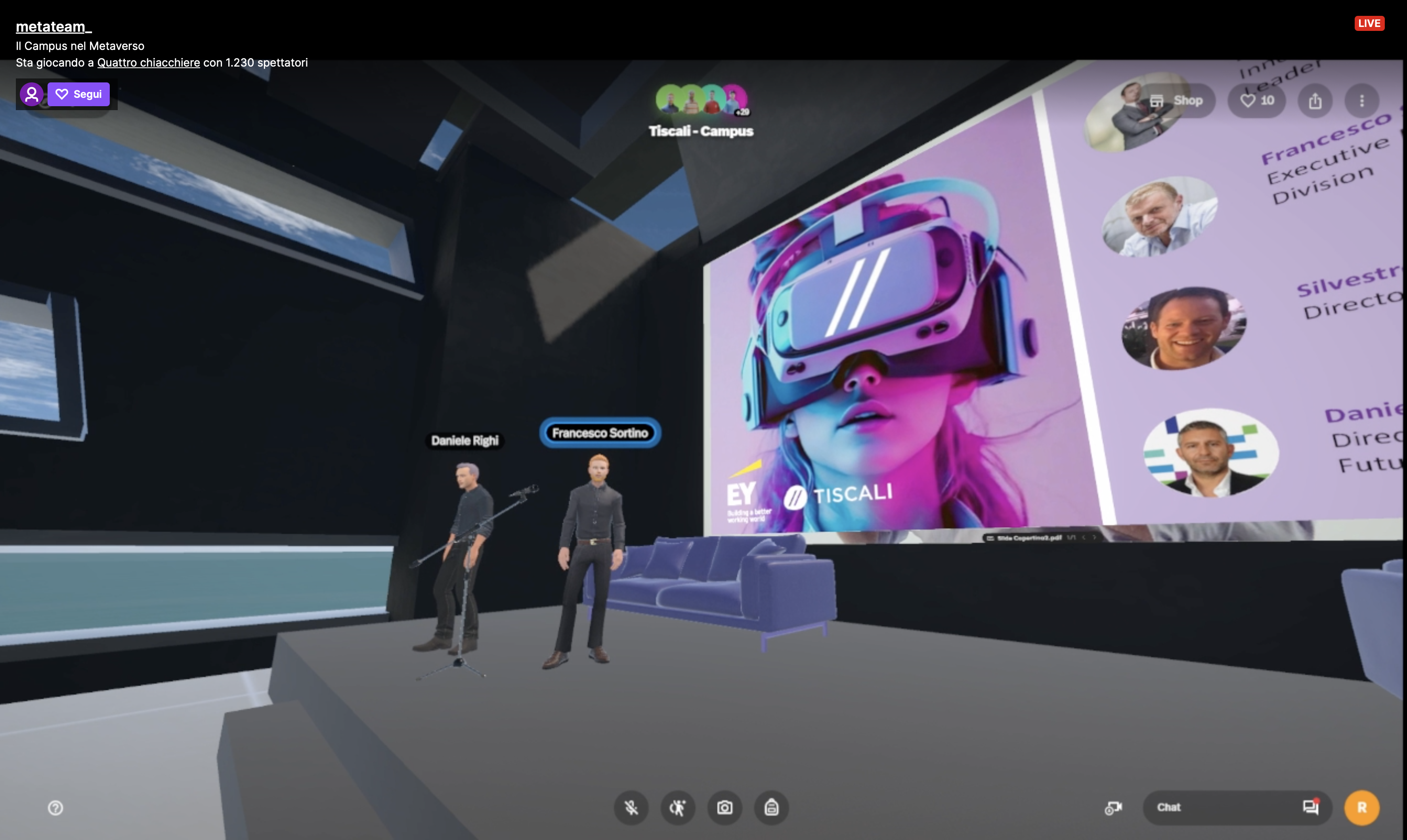Viewport: 1407px width, 840px height.
Task: Select the Francesco Sortino name tag
Action: (600, 433)
